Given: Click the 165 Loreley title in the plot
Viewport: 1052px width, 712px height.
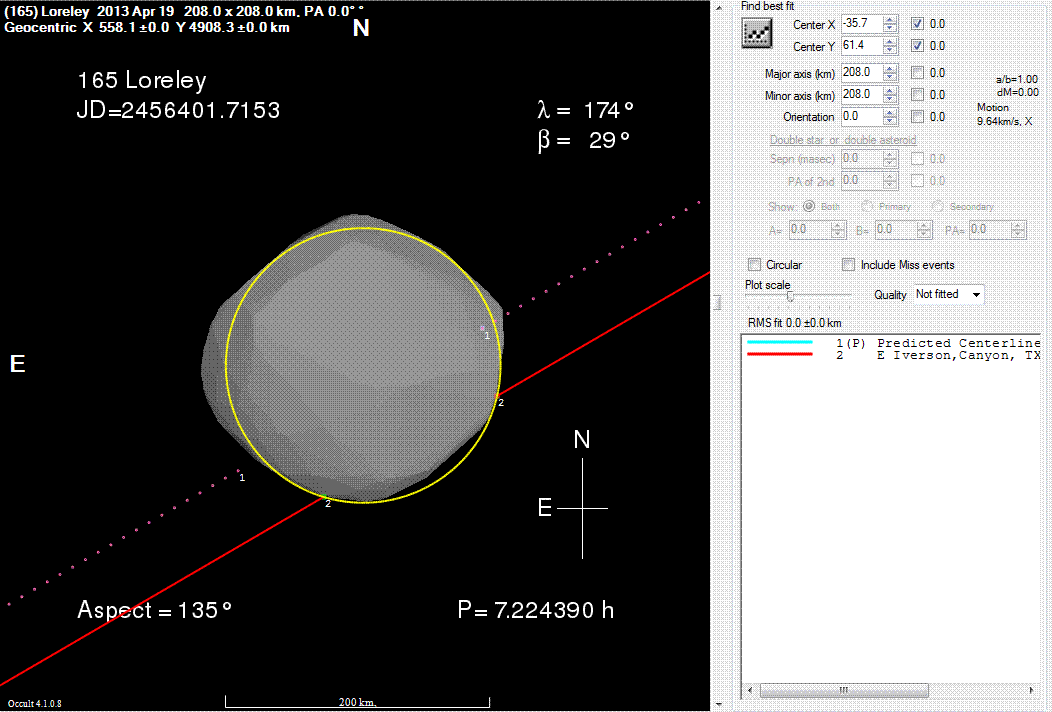Looking at the screenshot, I should (142, 81).
